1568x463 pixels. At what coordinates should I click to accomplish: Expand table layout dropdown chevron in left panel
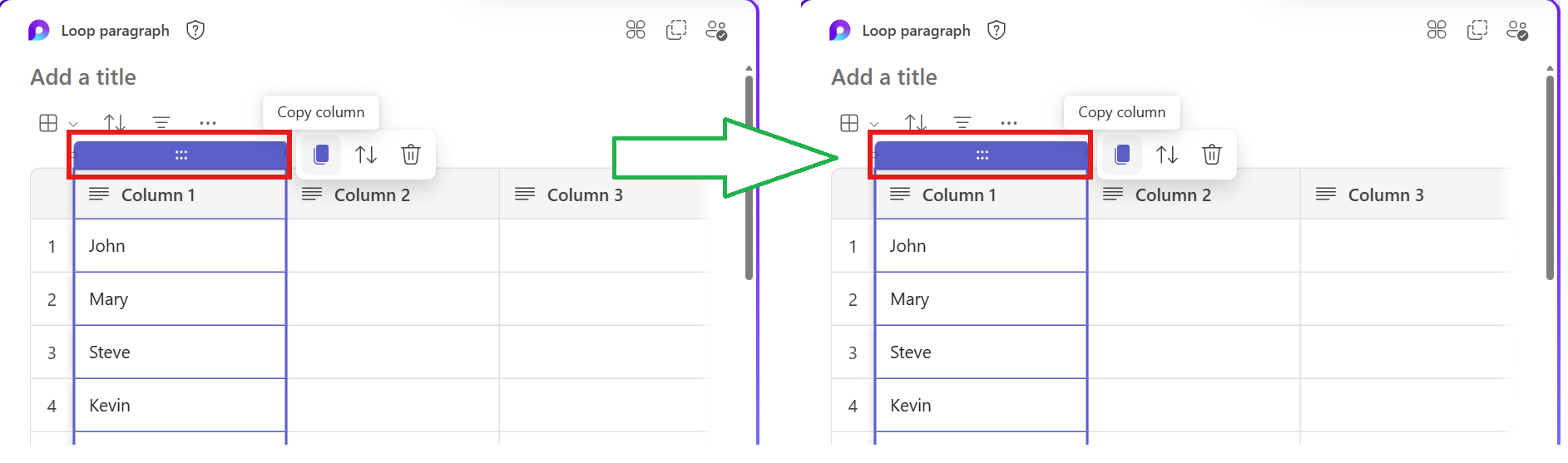click(73, 125)
